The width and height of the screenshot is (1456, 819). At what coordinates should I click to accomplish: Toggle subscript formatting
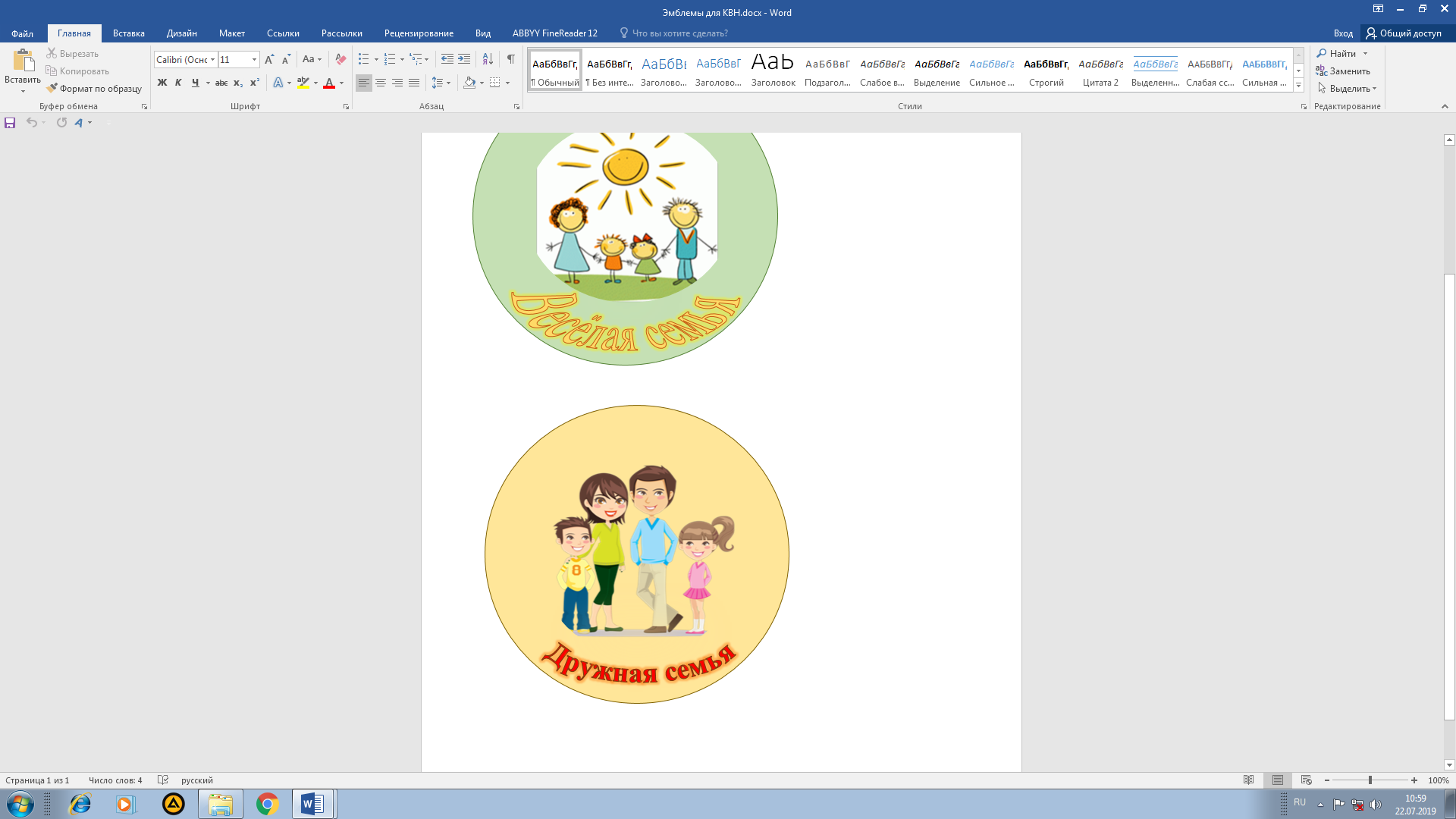[x=238, y=83]
